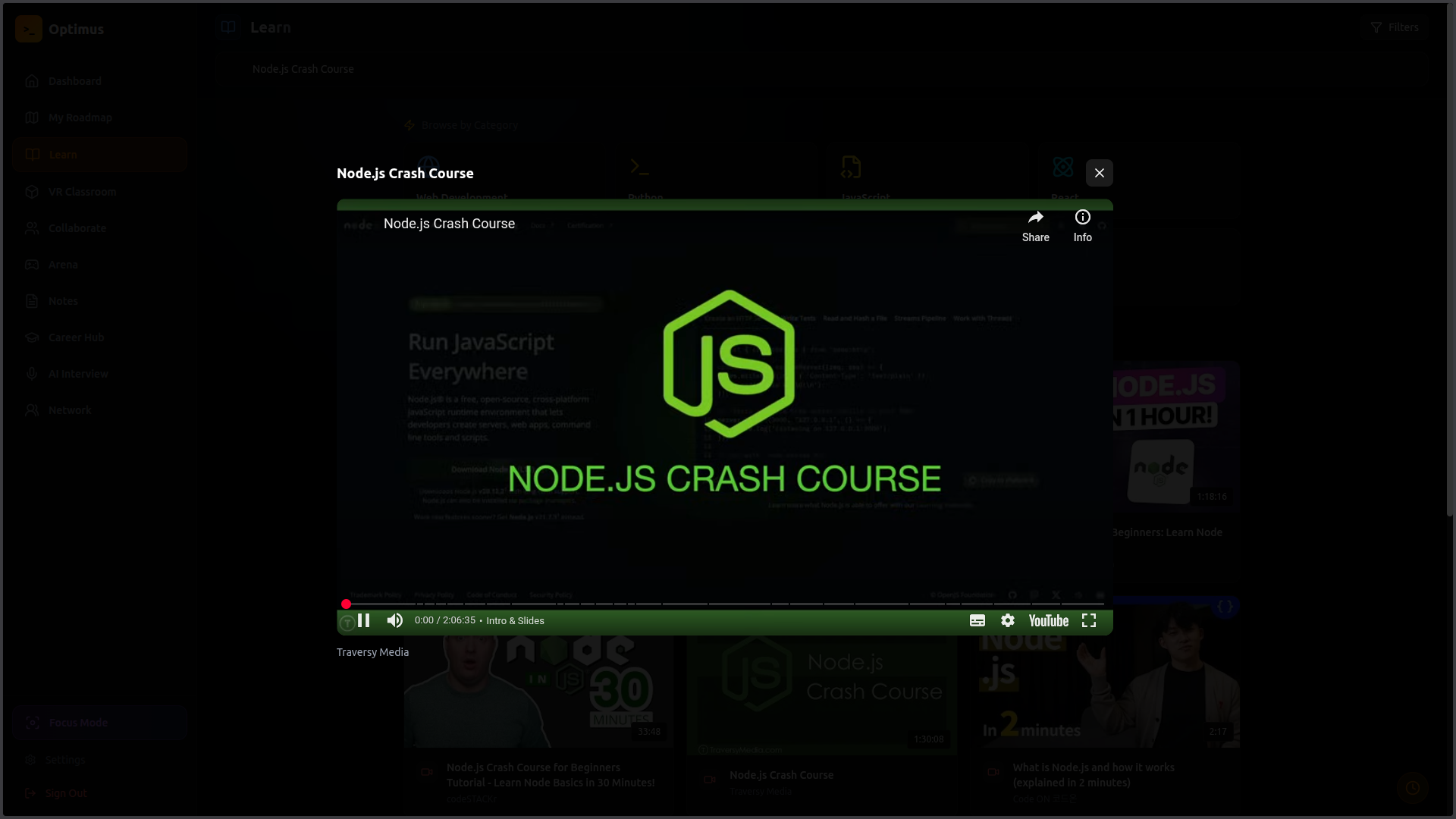Go to Dashboard in sidebar
This screenshot has height=819, width=1456.
tap(74, 81)
